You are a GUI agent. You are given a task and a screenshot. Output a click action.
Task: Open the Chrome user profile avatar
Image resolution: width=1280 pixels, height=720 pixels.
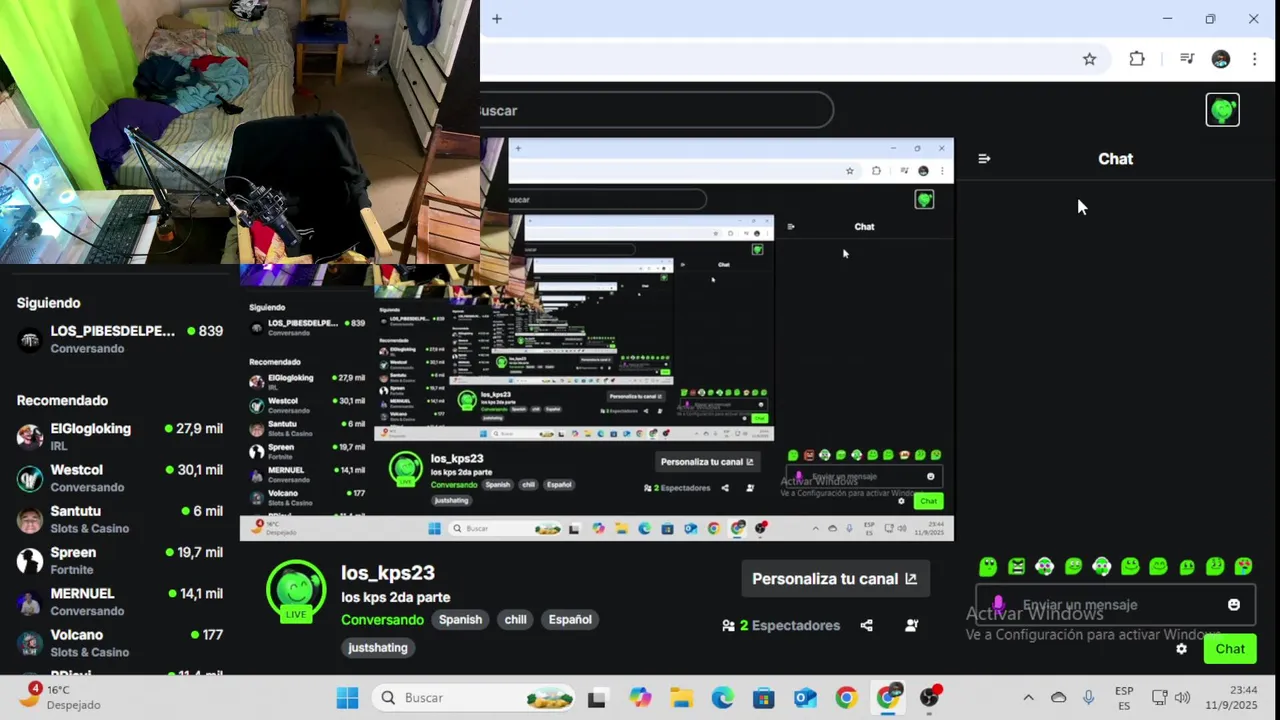1220,59
